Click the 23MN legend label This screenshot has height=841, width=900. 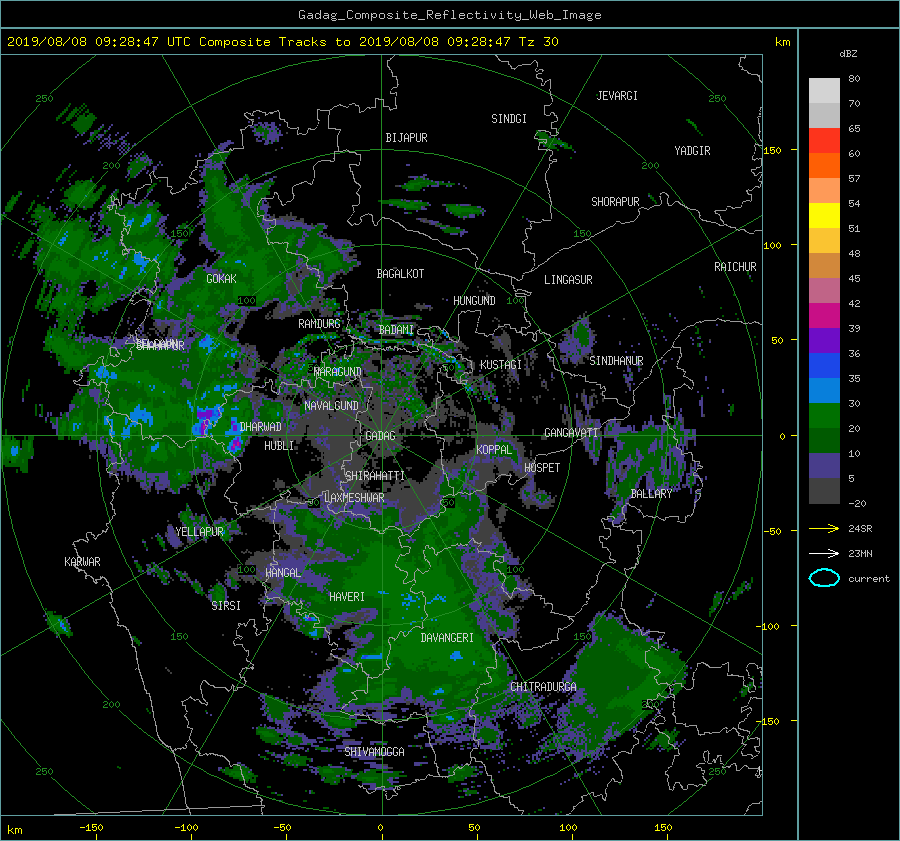860,554
